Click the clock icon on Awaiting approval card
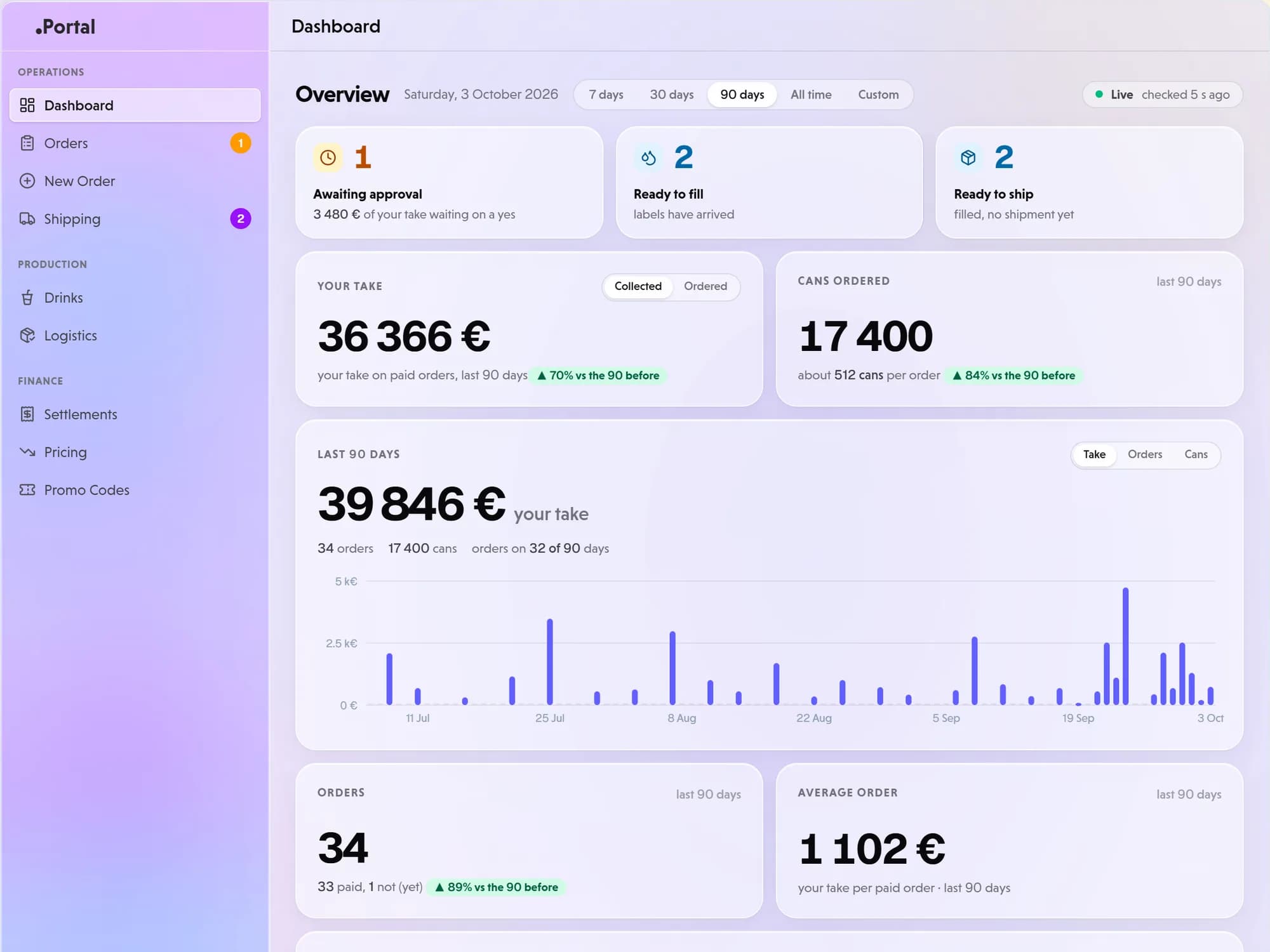 tap(328, 157)
